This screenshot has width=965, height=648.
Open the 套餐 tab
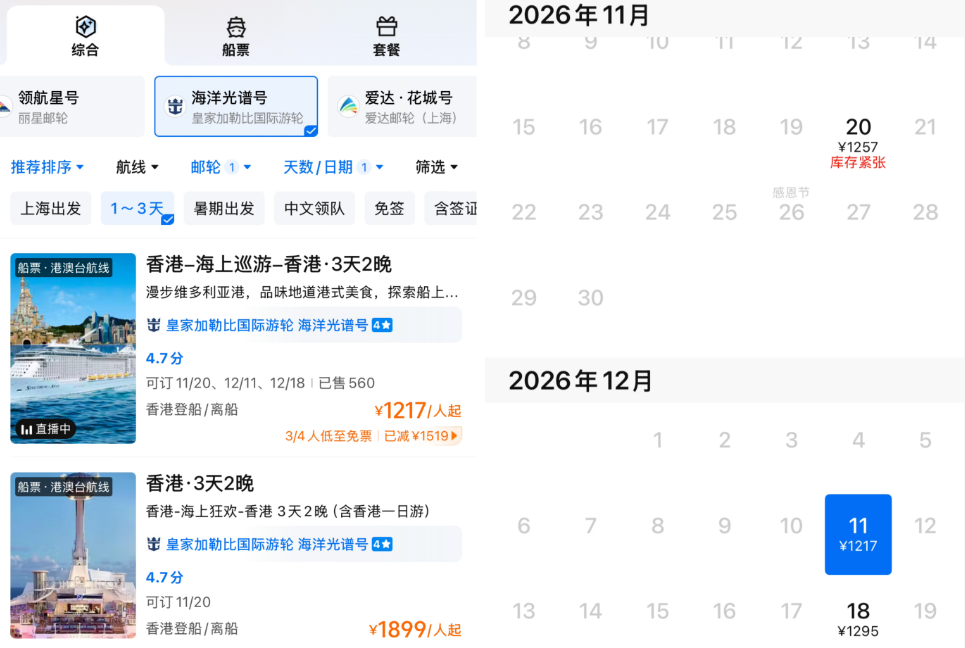(x=386, y=37)
